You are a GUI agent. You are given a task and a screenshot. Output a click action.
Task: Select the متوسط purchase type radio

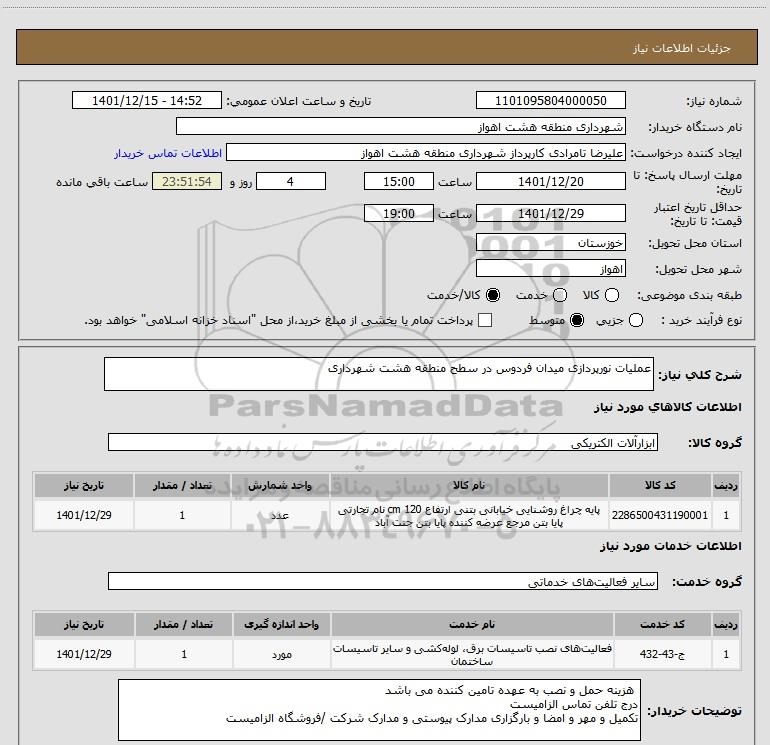click(x=577, y=321)
